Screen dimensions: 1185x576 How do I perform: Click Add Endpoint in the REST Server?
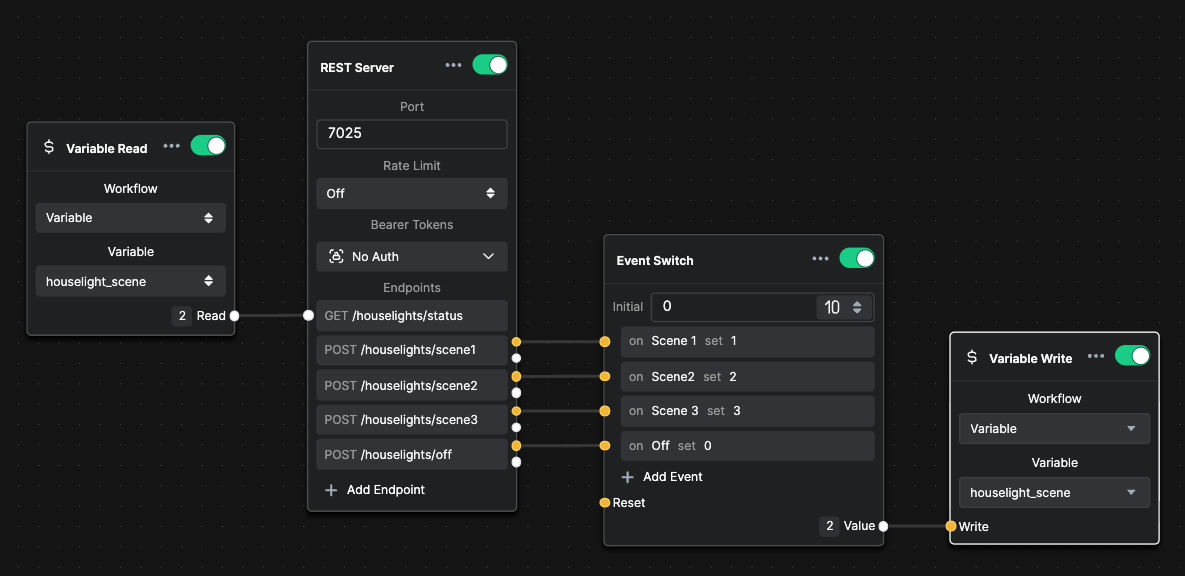(375, 490)
